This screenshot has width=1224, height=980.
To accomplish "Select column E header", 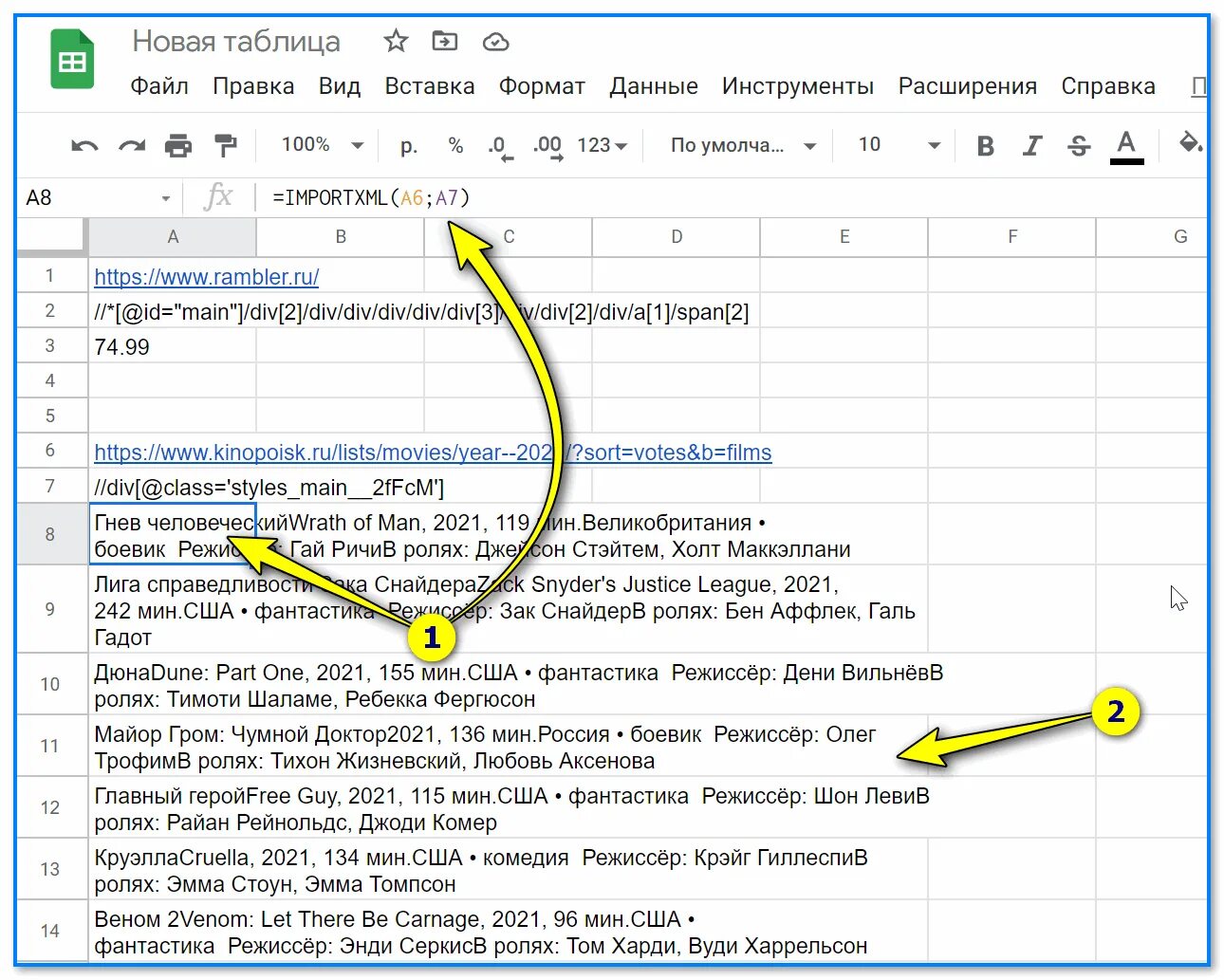I will click(844, 237).
